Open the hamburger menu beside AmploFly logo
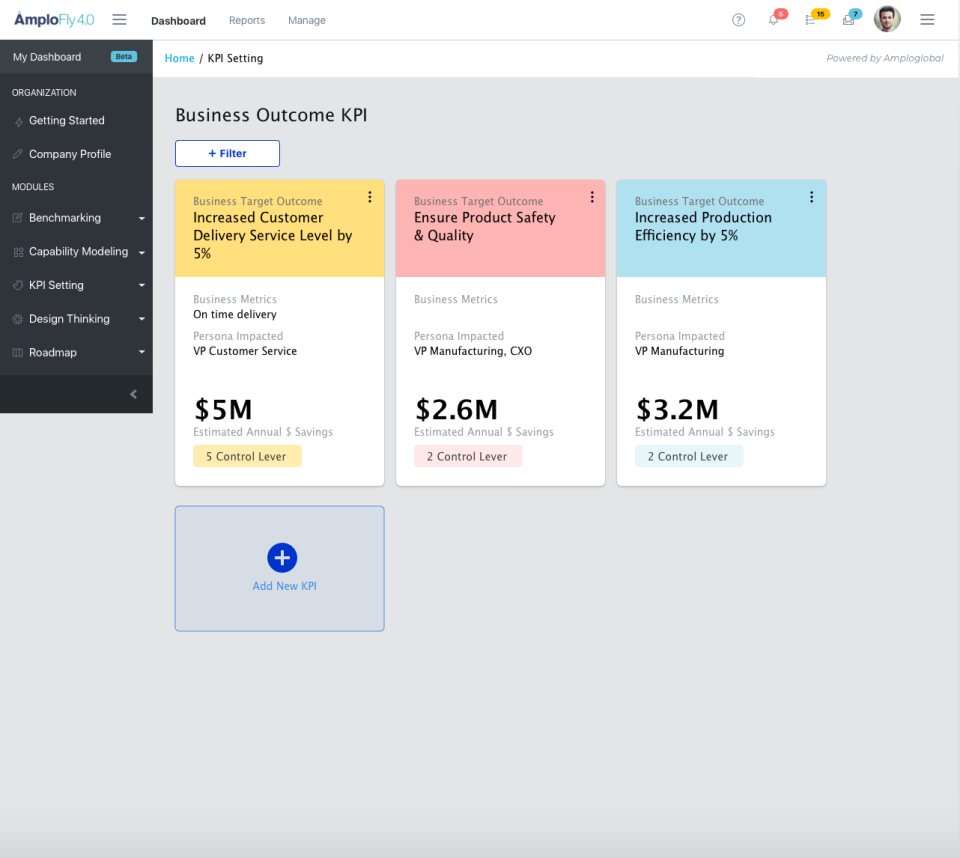Image resolution: width=960 pixels, height=858 pixels. tap(119, 19)
